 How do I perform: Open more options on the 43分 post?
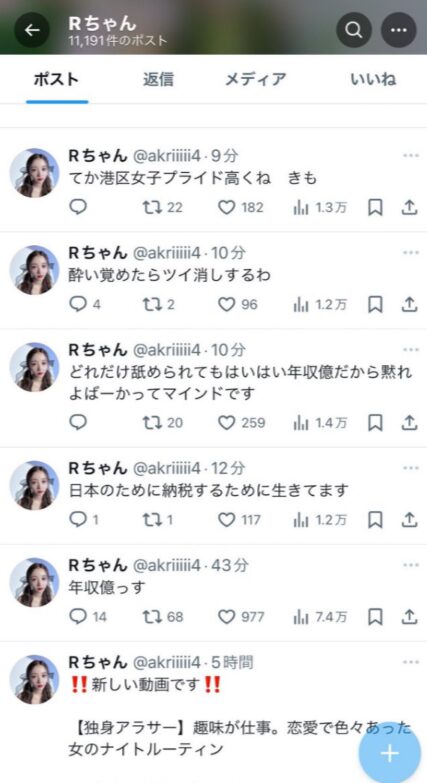click(x=411, y=565)
